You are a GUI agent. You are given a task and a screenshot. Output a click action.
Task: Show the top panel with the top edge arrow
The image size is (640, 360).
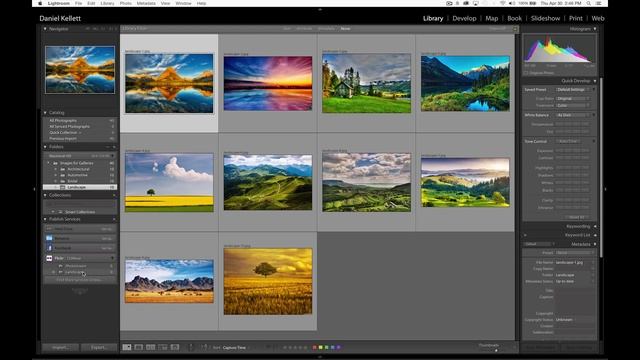pos(320,9)
